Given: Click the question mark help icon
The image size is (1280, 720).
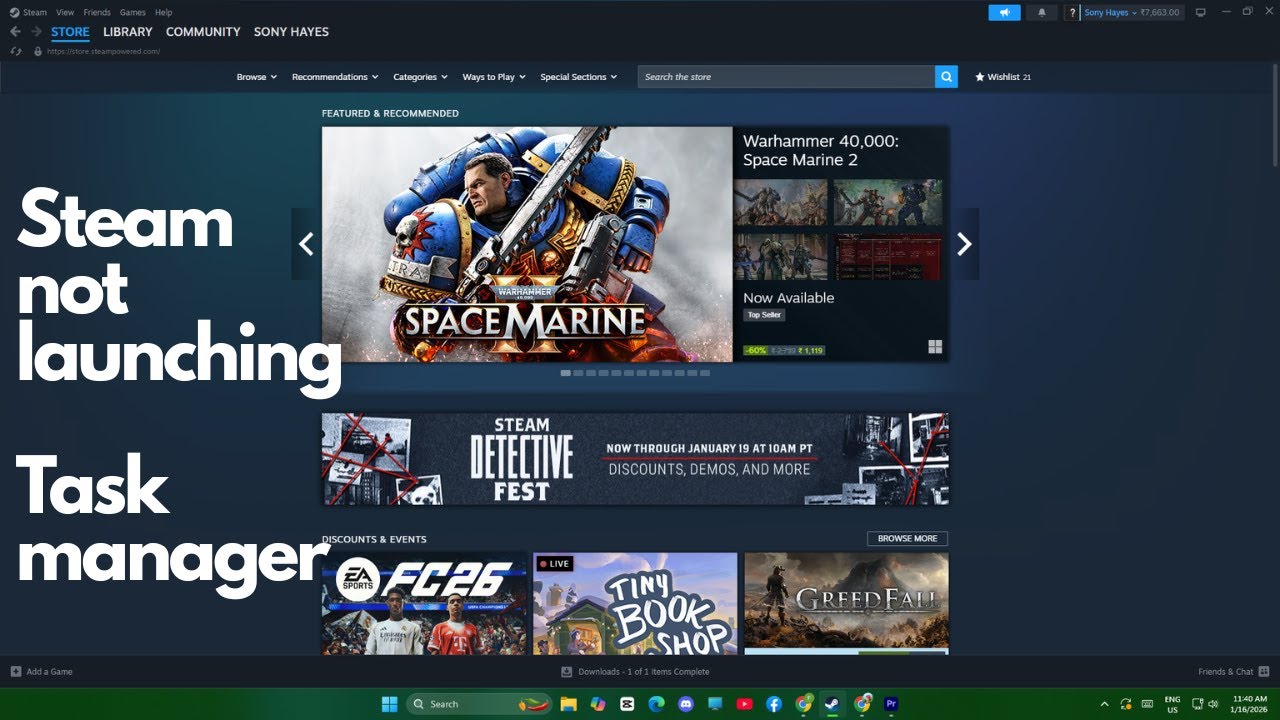Looking at the screenshot, I should (1072, 13).
